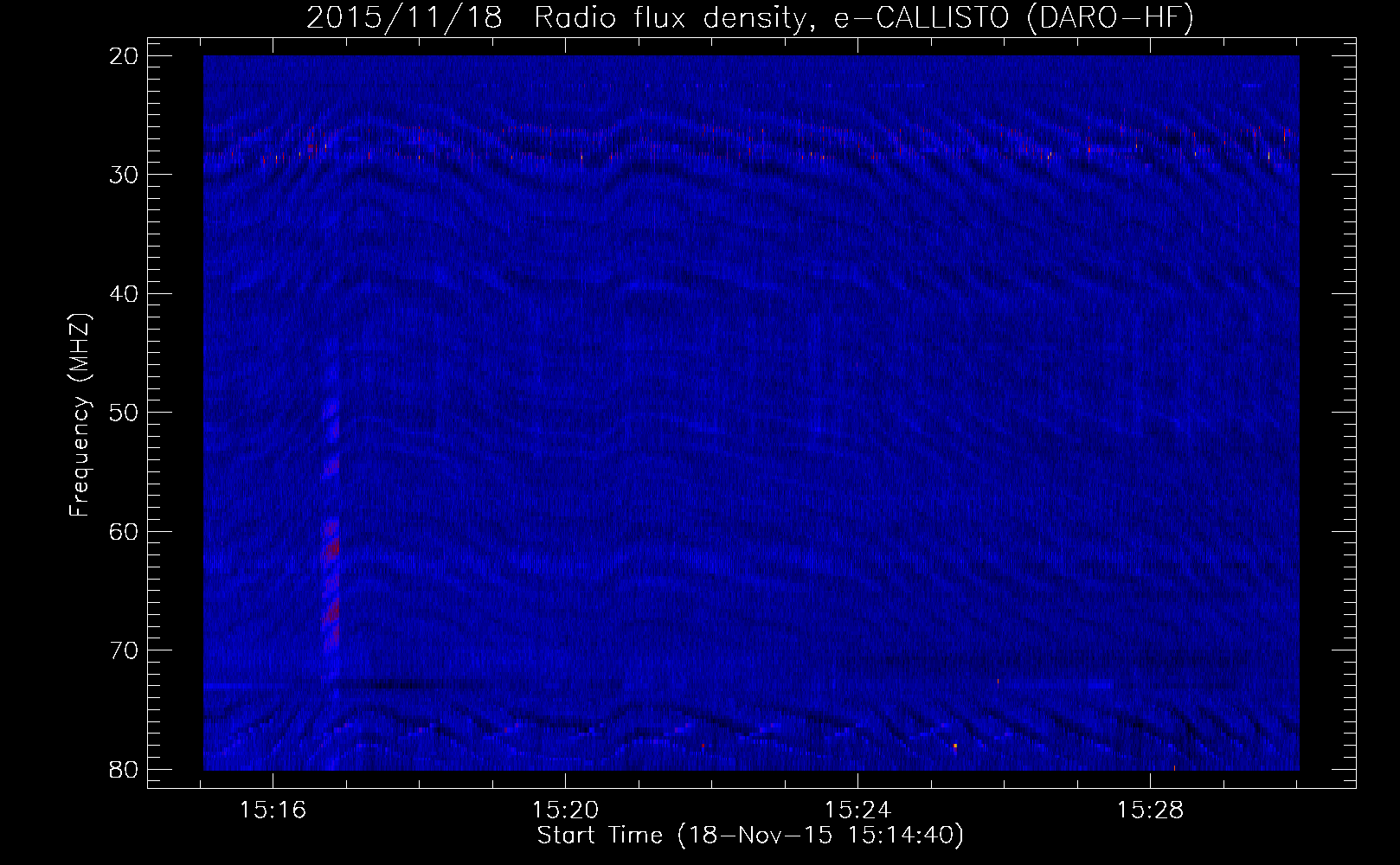The width and height of the screenshot is (1400, 865).
Task: Click the '20' frequency tick label
Action: (125, 56)
